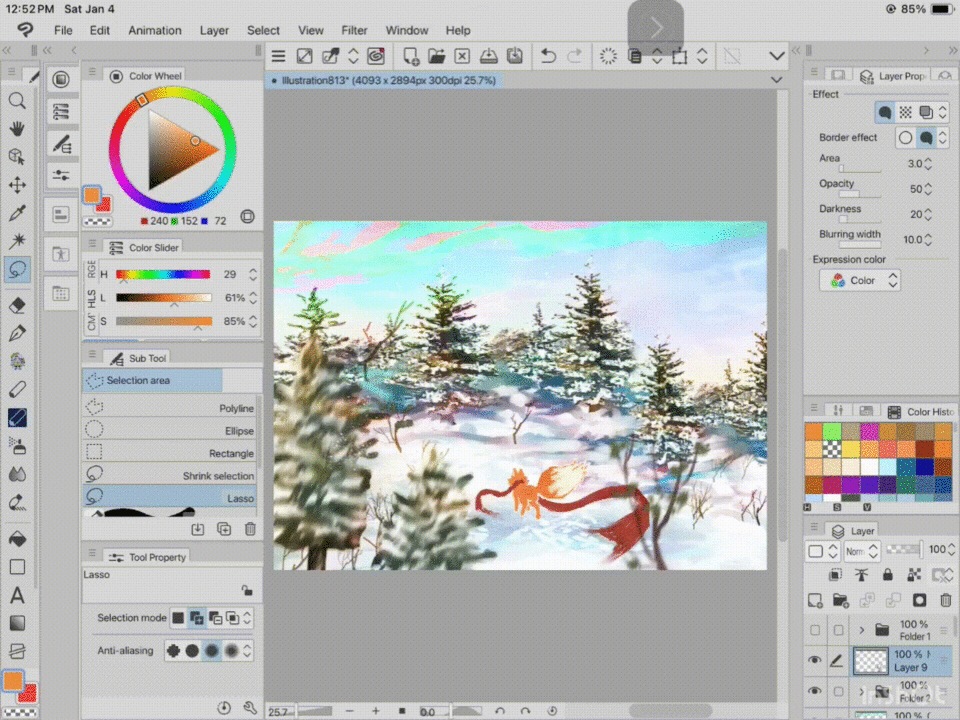Adjust the Area value stepper

(928, 163)
